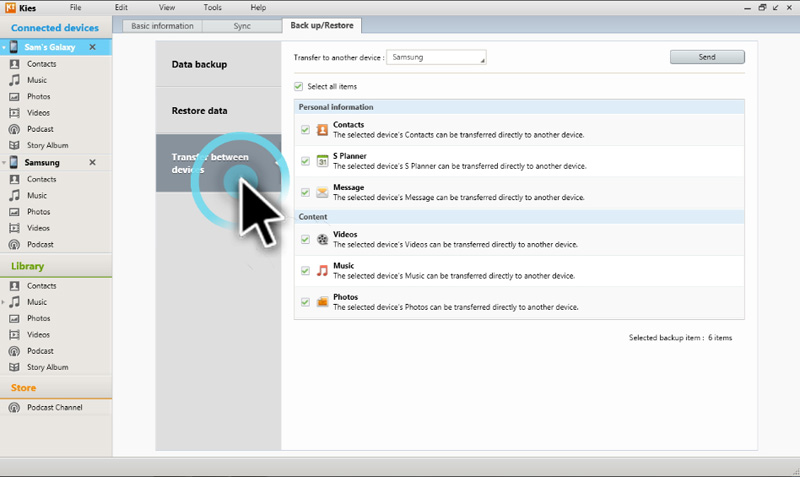The height and width of the screenshot is (477, 800).
Task: Uncheck the Videos transfer checkbox
Action: tap(305, 239)
